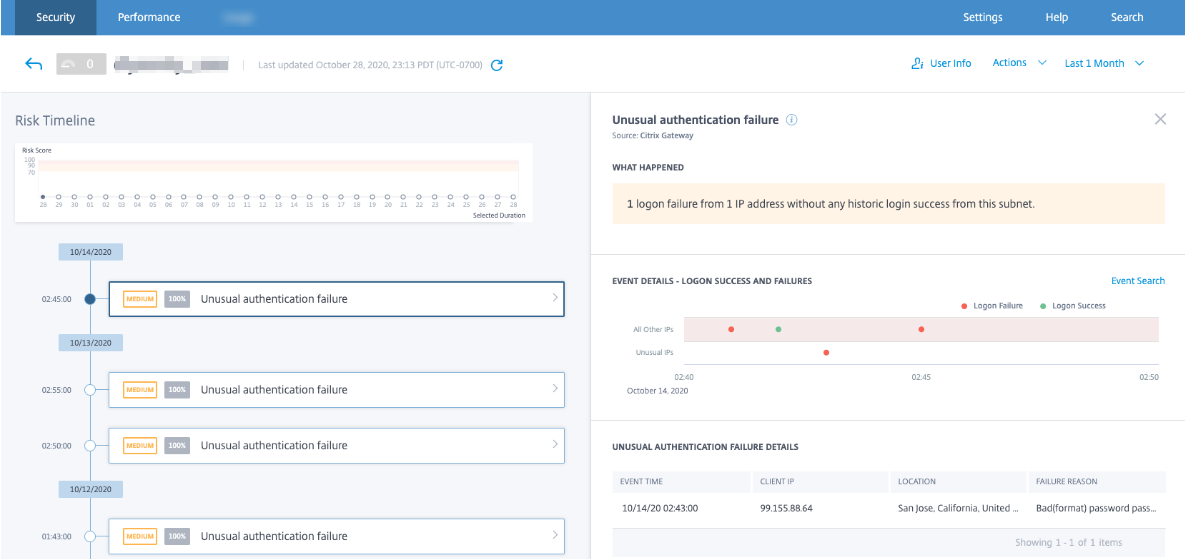Select the 10/12/2020 date label

pos(91,489)
